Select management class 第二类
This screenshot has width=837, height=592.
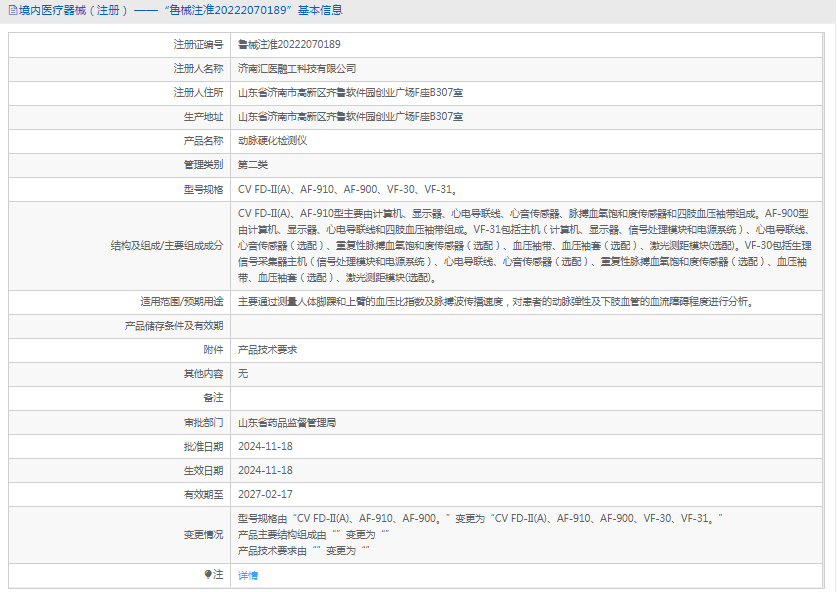[252, 165]
